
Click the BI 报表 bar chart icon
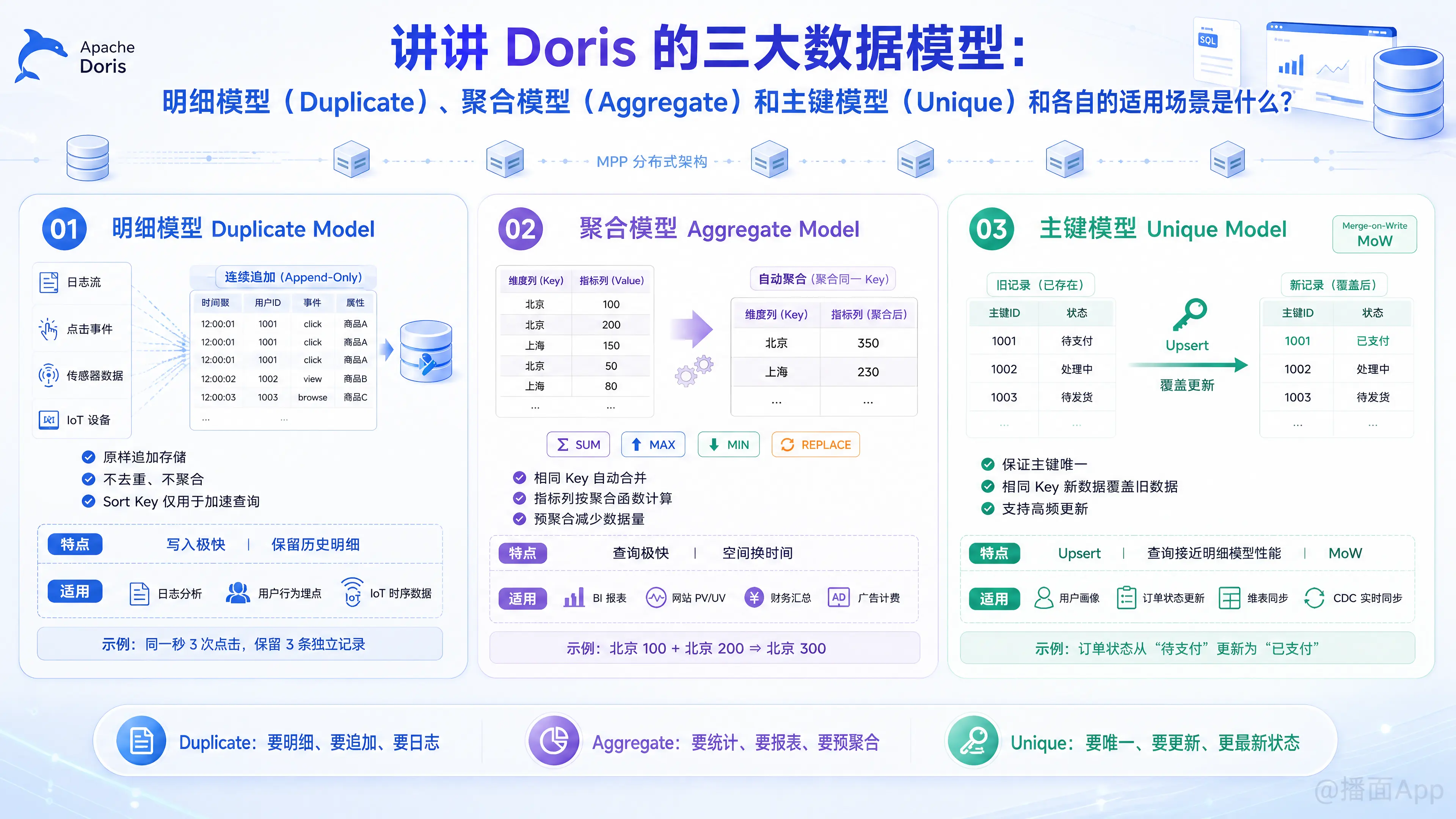click(574, 598)
